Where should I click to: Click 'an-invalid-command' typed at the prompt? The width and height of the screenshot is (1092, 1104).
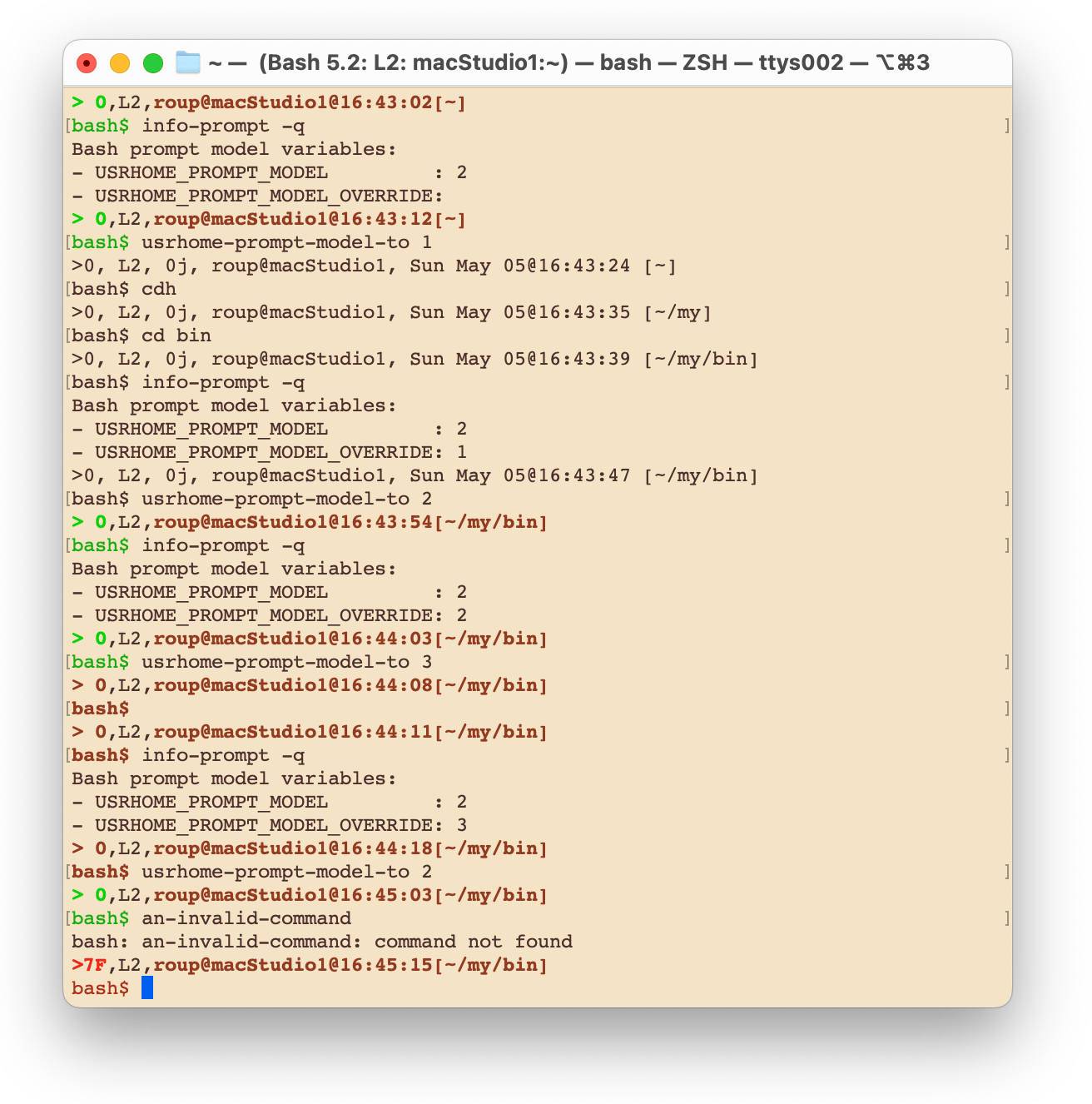pyautogui.click(x=246, y=918)
